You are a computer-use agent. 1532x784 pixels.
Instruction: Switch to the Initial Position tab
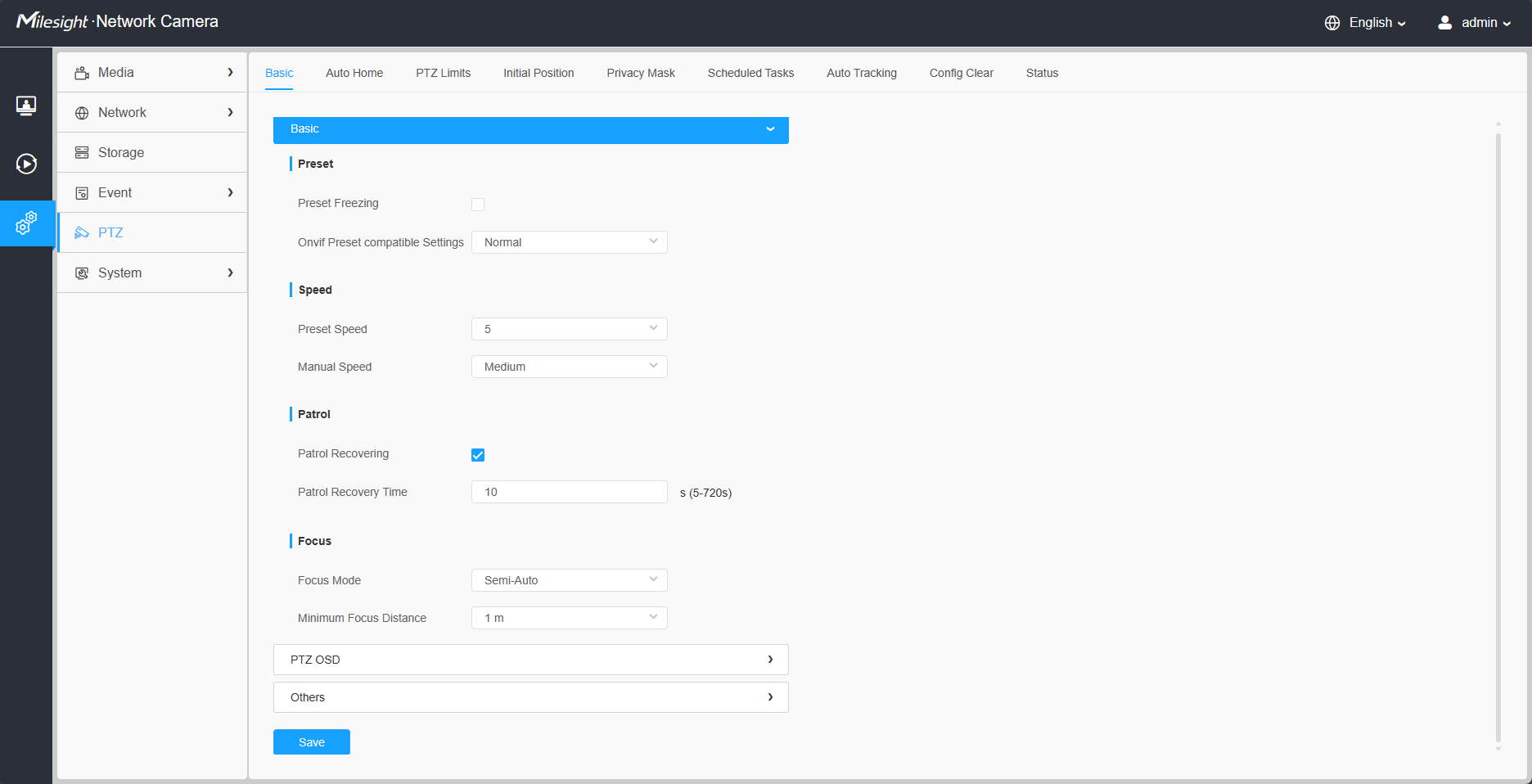click(538, 73)
